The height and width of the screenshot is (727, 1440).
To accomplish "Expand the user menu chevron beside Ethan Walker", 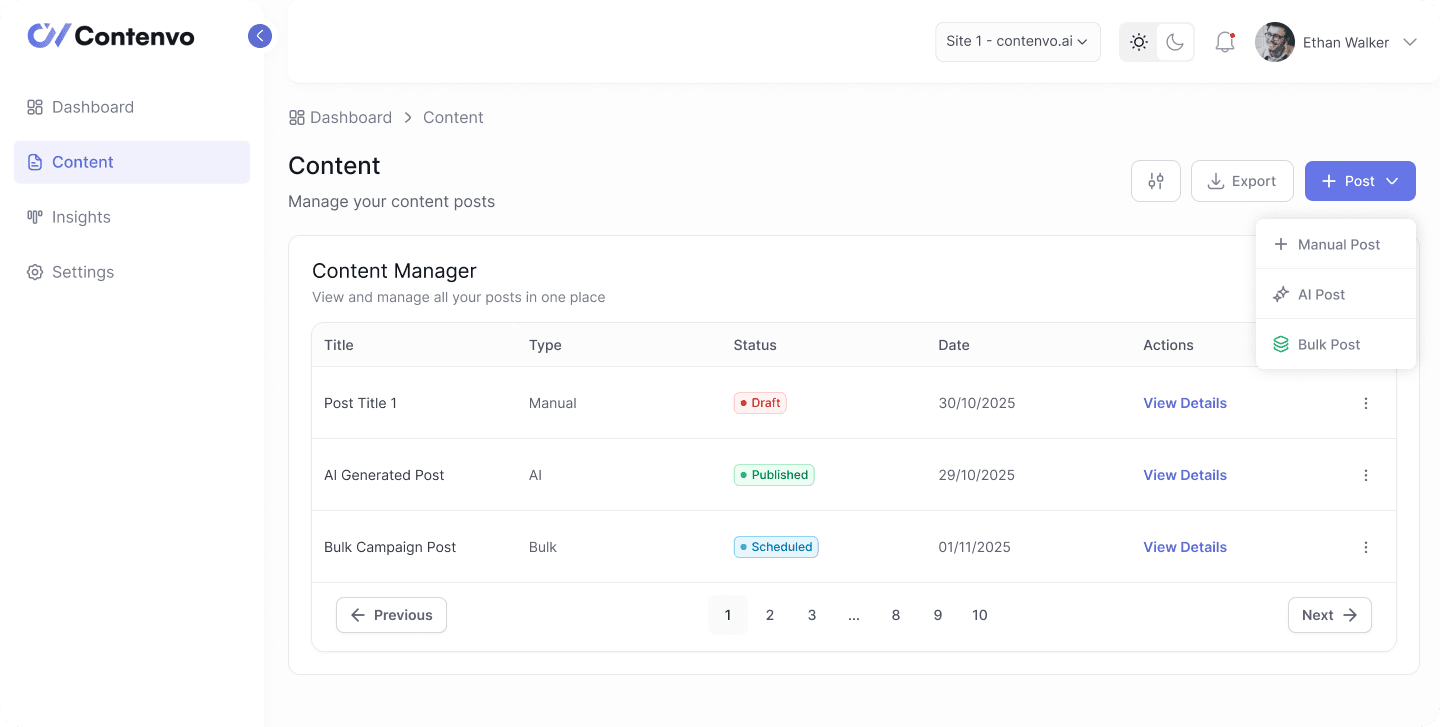I will tap(1410, 42).
